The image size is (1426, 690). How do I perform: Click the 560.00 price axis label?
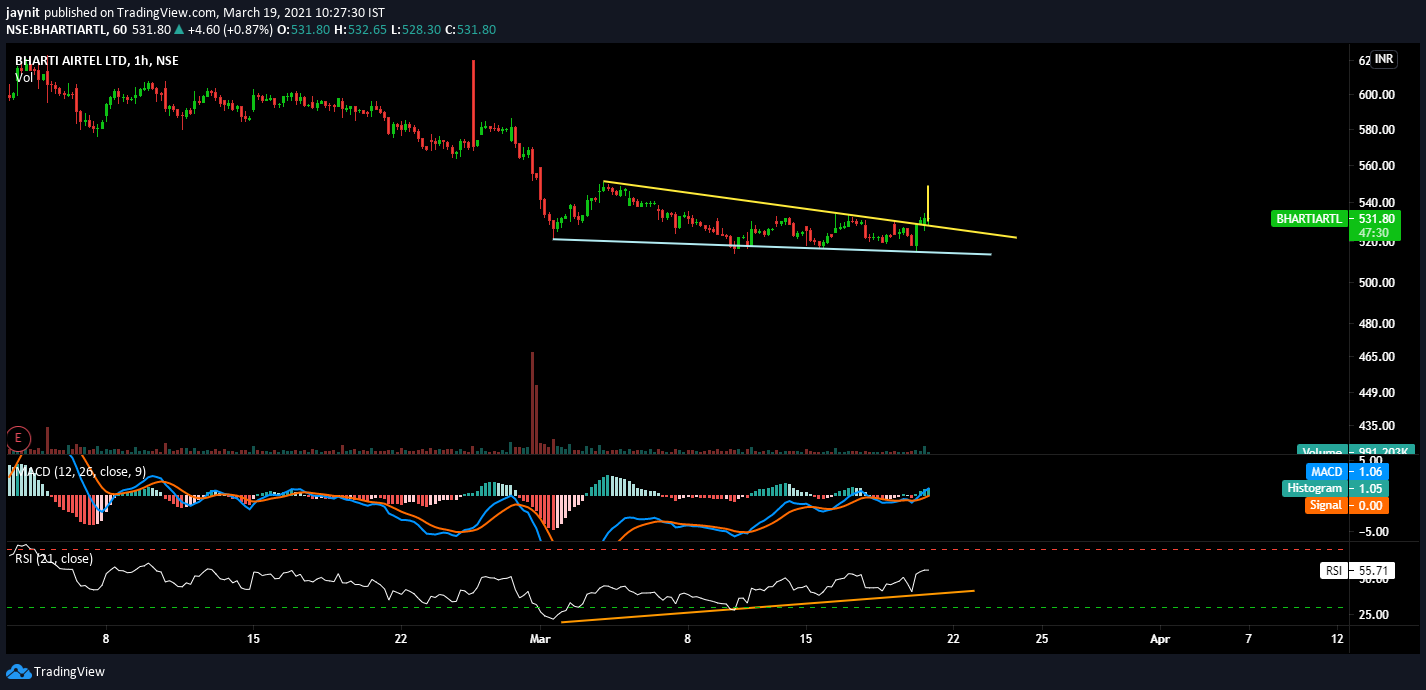click(x=1375, y=166)
